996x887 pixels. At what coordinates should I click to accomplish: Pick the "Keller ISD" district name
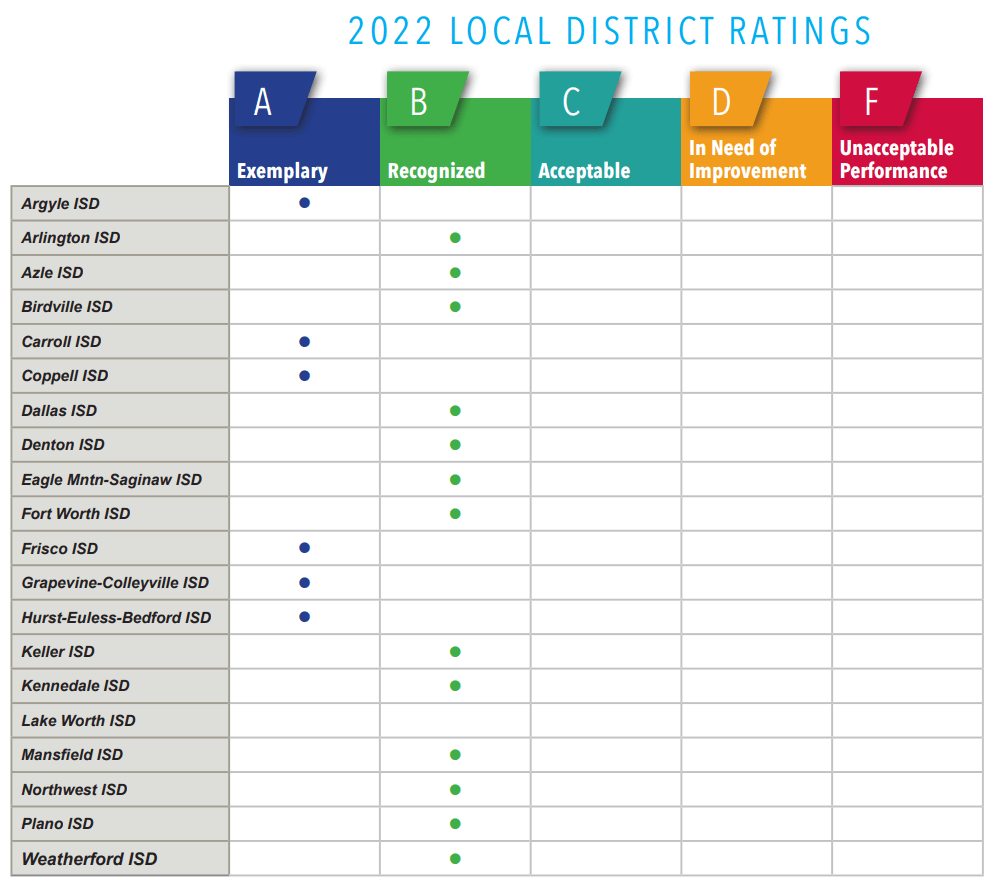(x=58, y=652)
